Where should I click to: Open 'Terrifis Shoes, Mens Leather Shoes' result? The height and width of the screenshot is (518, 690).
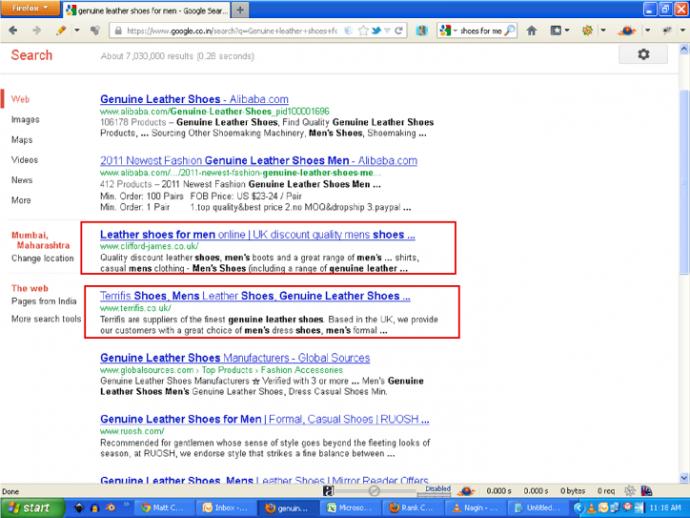(255, 296)
